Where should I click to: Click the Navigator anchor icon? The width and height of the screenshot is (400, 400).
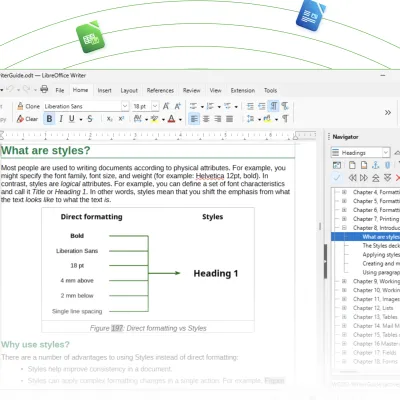pyautogui.click(x=376, y=165)
